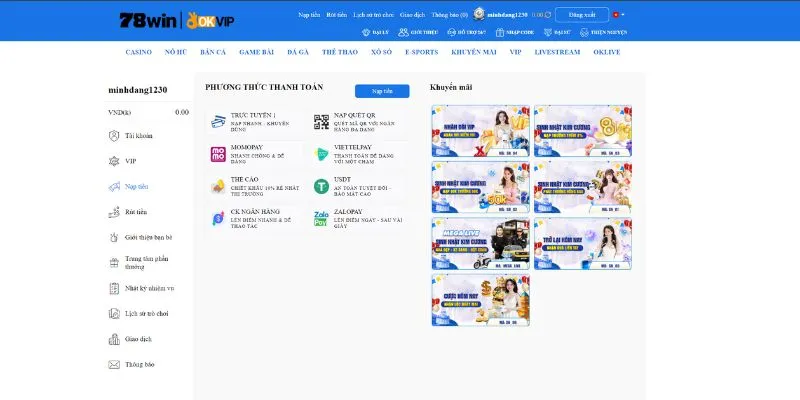The height and width of the screenshot is (400, 800).
Task: Open the NỔ HŨ menu
Action: click(x=176, y=52)
